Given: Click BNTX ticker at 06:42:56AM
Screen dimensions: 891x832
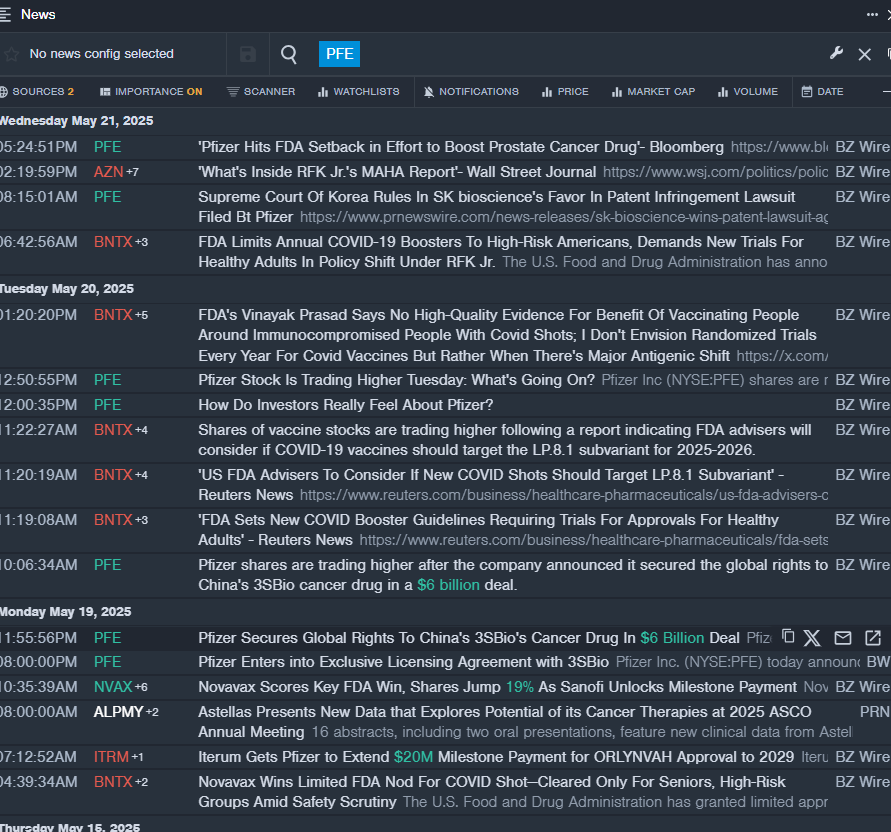Looking at the screenshot, I should coord(113,242).
